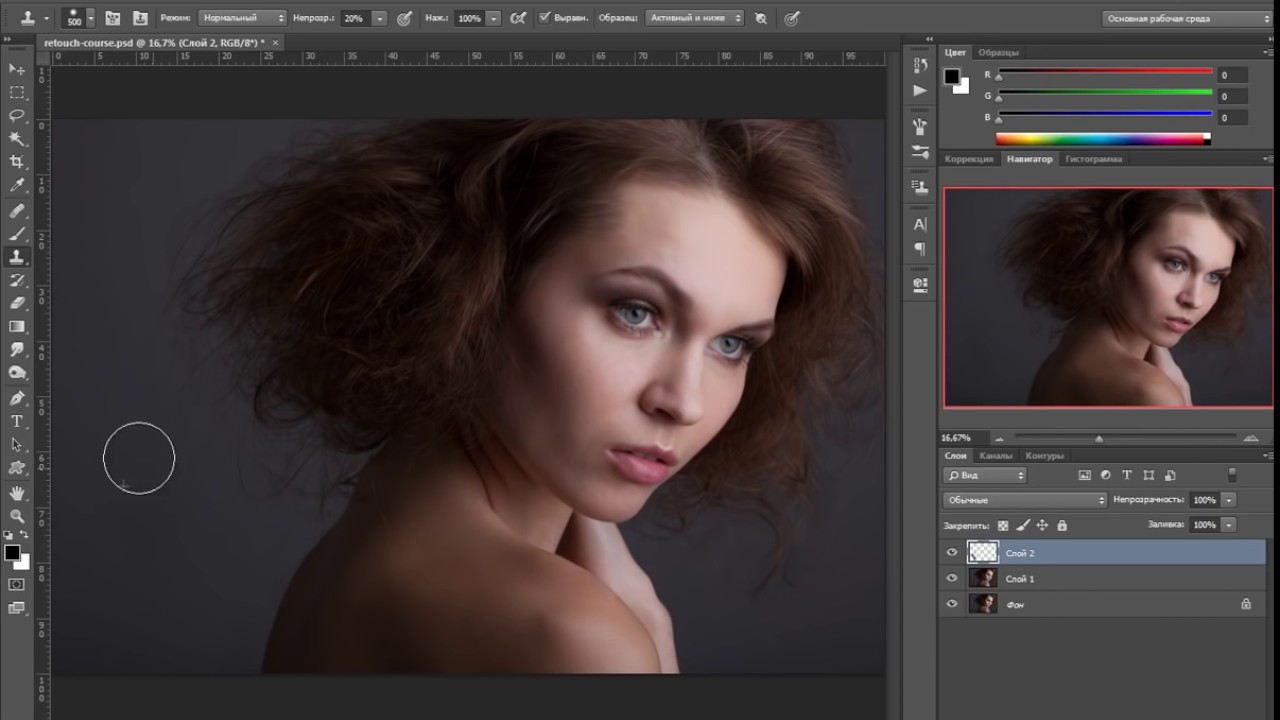Select the Zoom magnifier tool
Screen dimensions: 1280x720
[17, 516]
